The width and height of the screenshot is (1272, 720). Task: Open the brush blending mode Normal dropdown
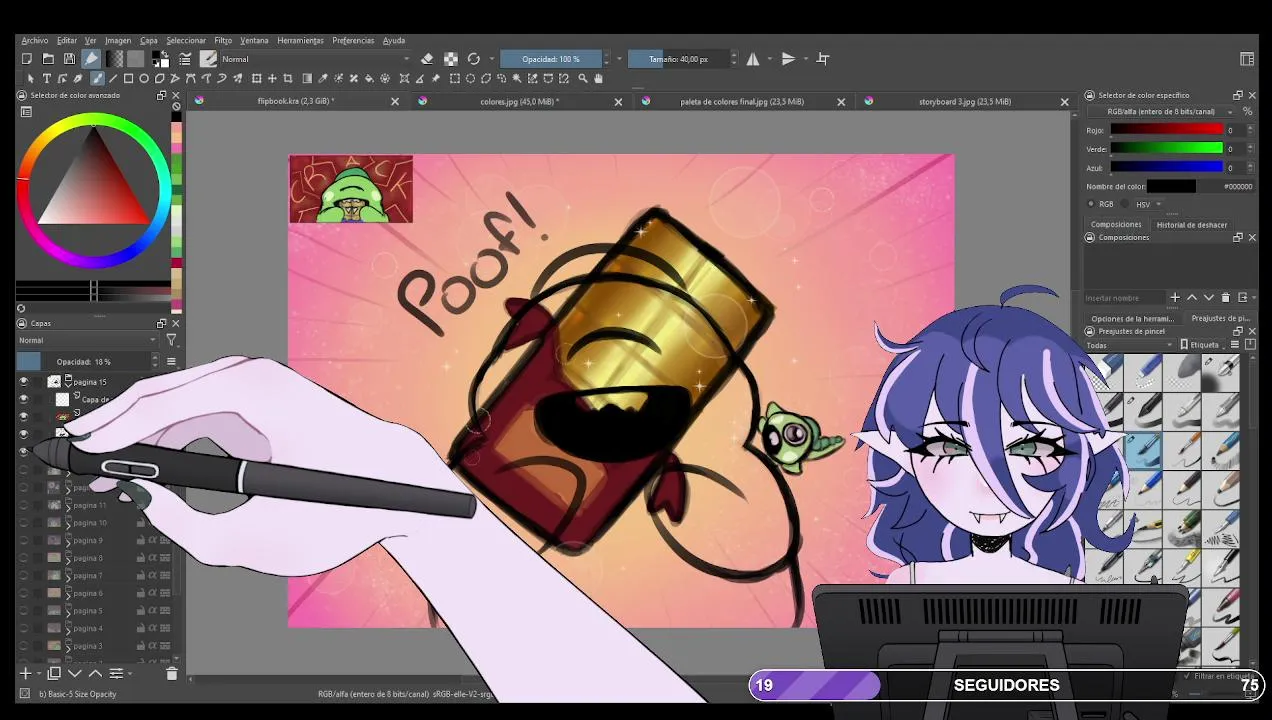click(315, 59)
